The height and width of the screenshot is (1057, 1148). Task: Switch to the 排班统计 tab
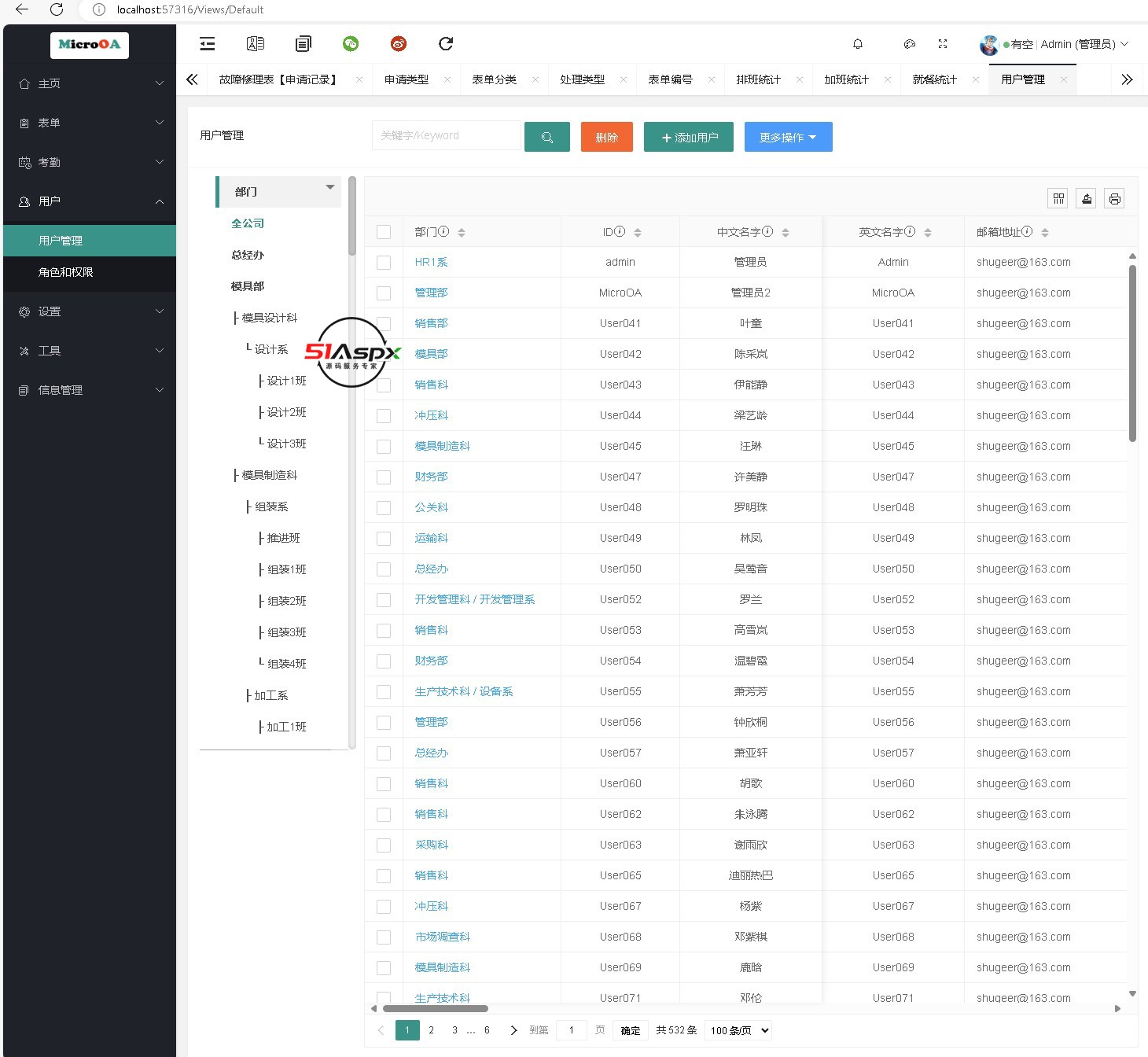759,79
